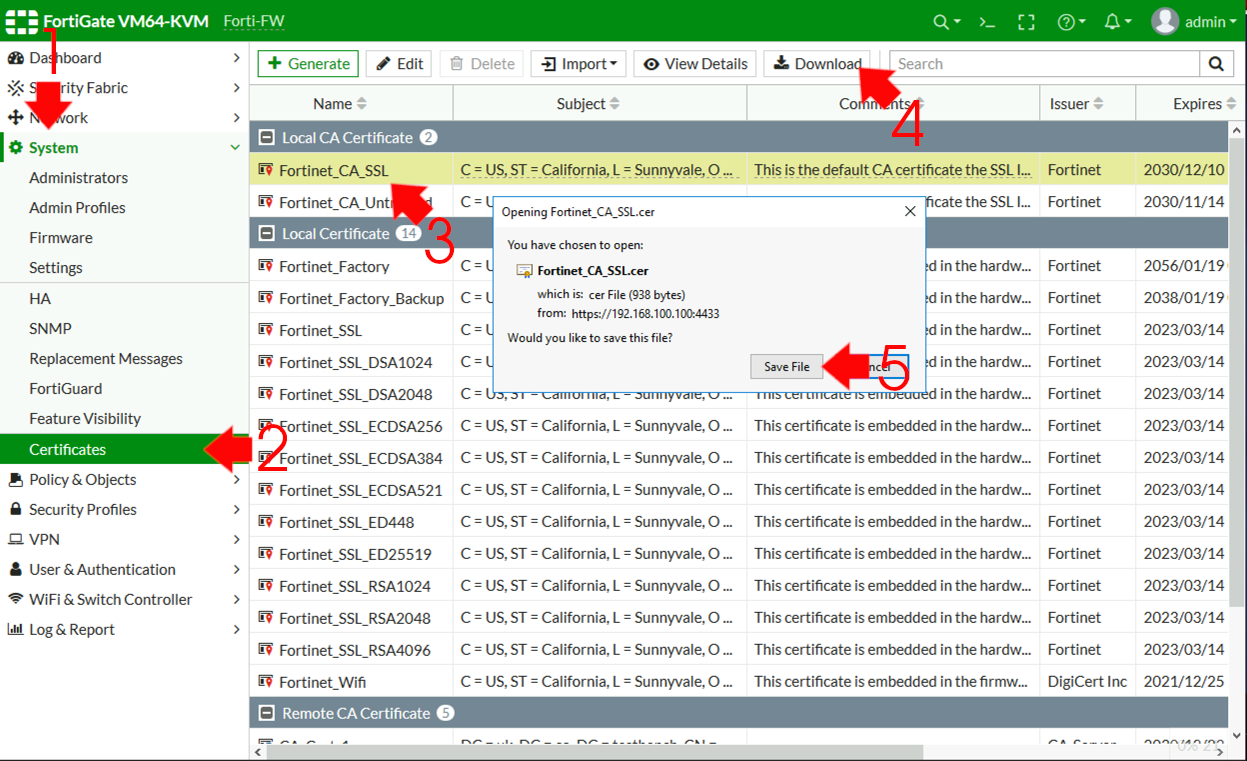Click the magnifier in the certificate search bar
Image resolution: width=1247 pixels, height=761 pixels.
point(1215,63)
